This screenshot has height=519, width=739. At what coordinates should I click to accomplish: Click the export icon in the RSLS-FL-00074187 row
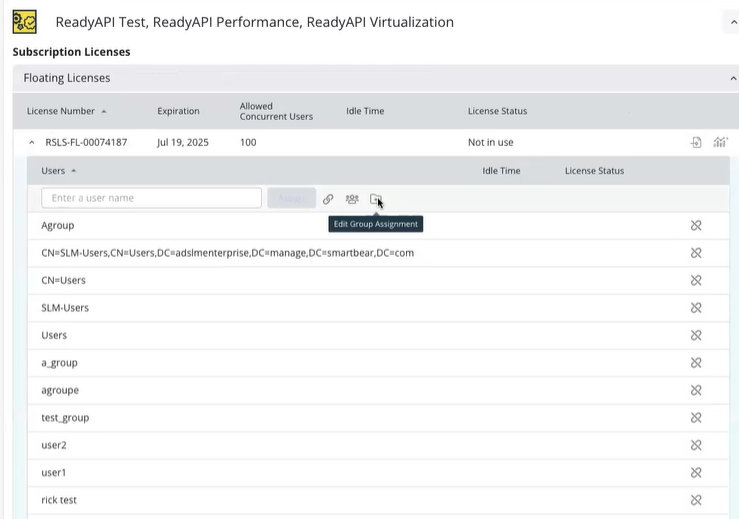696,143
